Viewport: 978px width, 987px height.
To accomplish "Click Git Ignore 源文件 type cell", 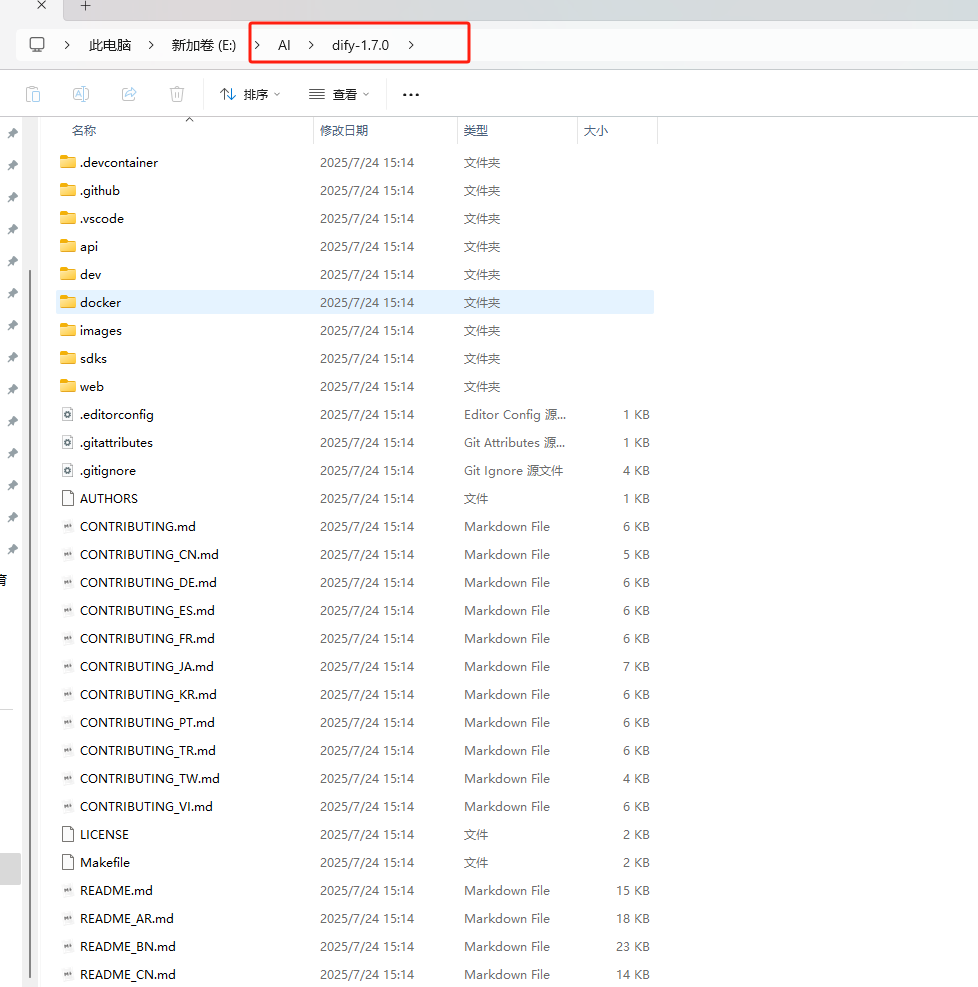I will pos(514,471).
